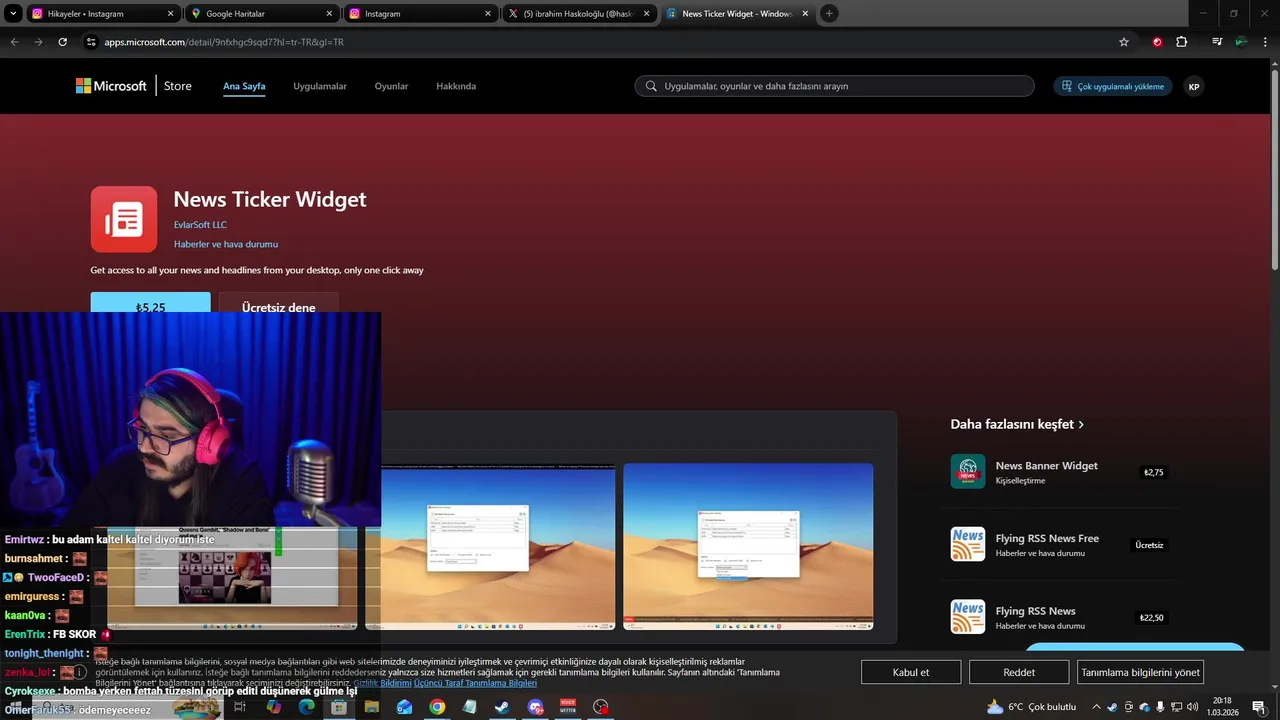
Task: Click the Flying RSS News icon
Action: point(968,617)
